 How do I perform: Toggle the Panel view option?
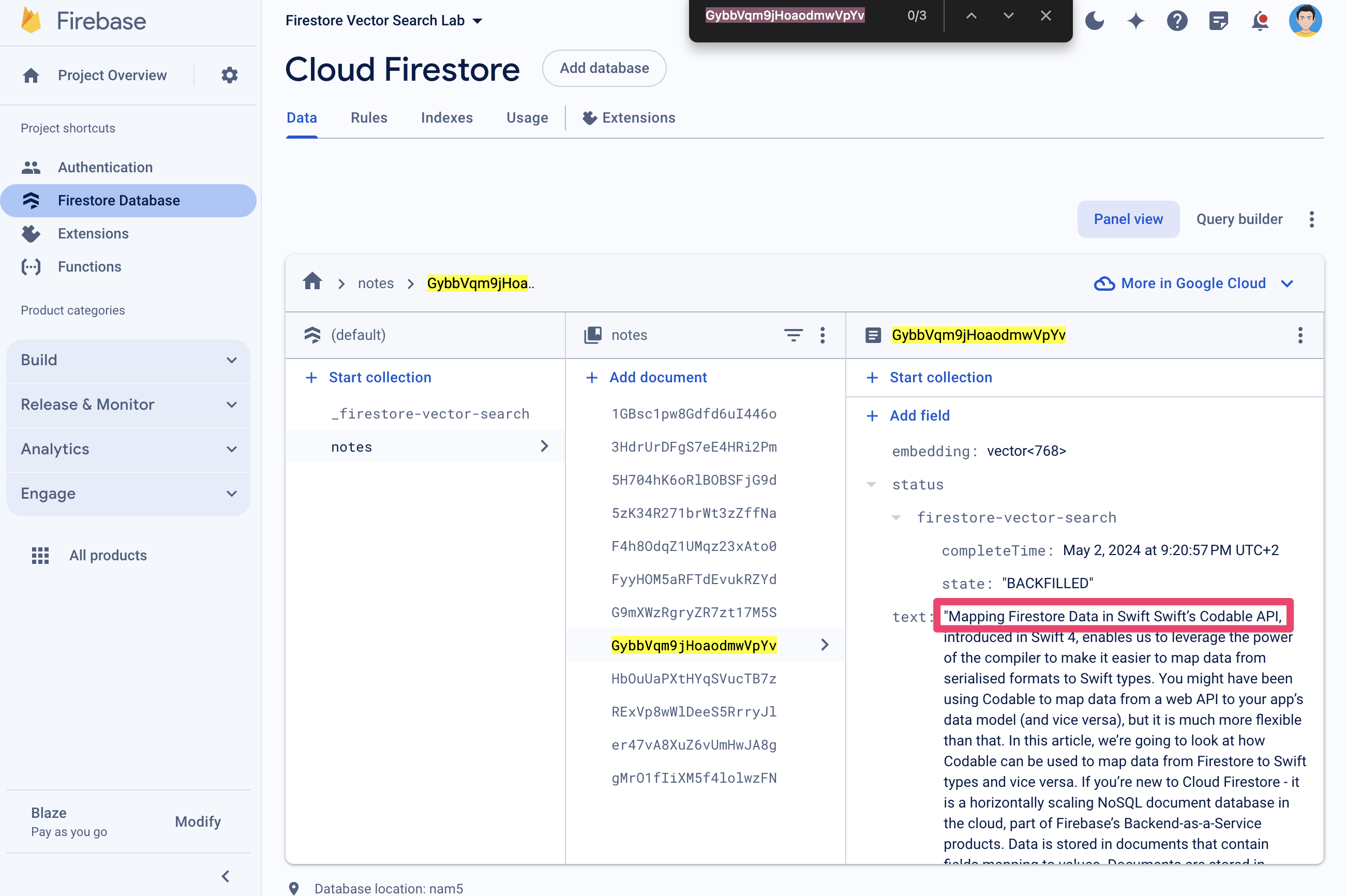coord(1128,219)
